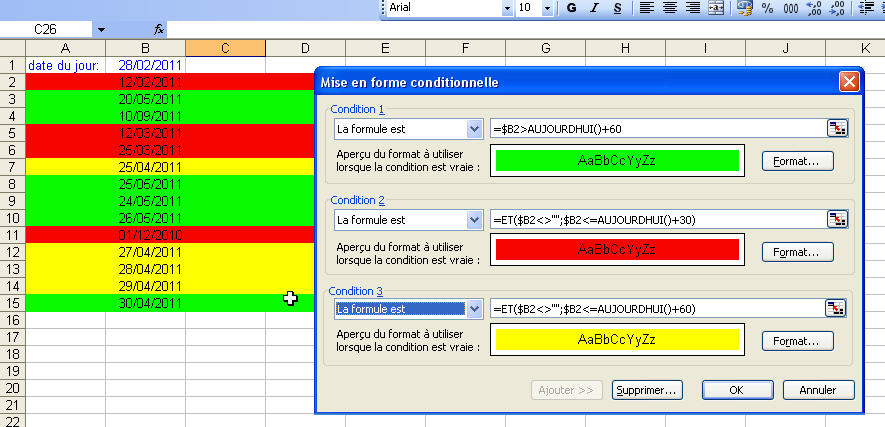Click the formula bar input area

[525, 29]
